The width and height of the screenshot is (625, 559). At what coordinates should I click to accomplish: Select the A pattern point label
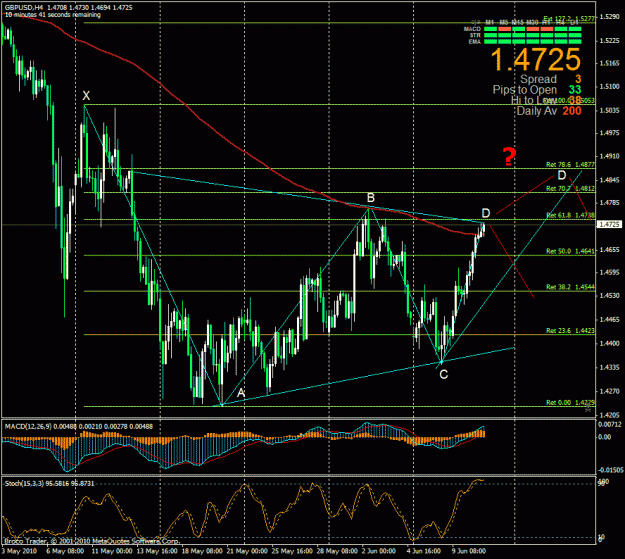[x=241, y=393]
